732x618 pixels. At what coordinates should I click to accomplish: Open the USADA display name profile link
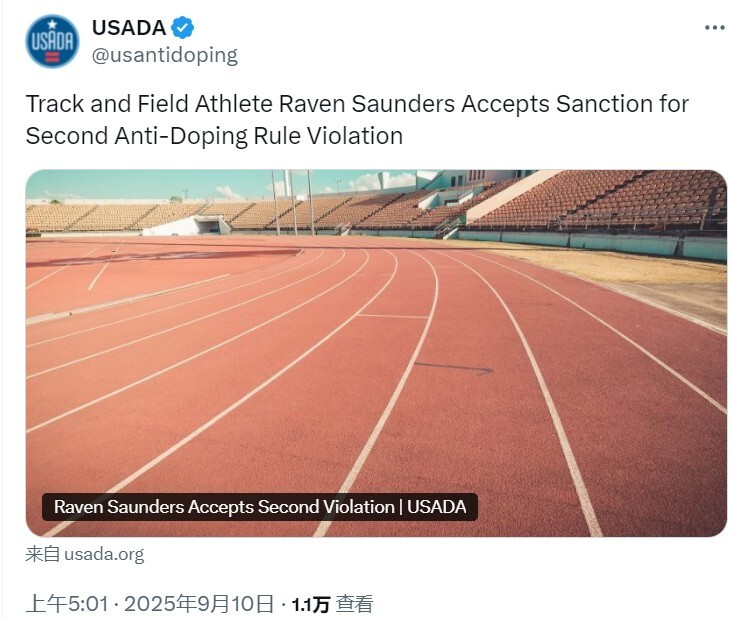click(129, 28)
